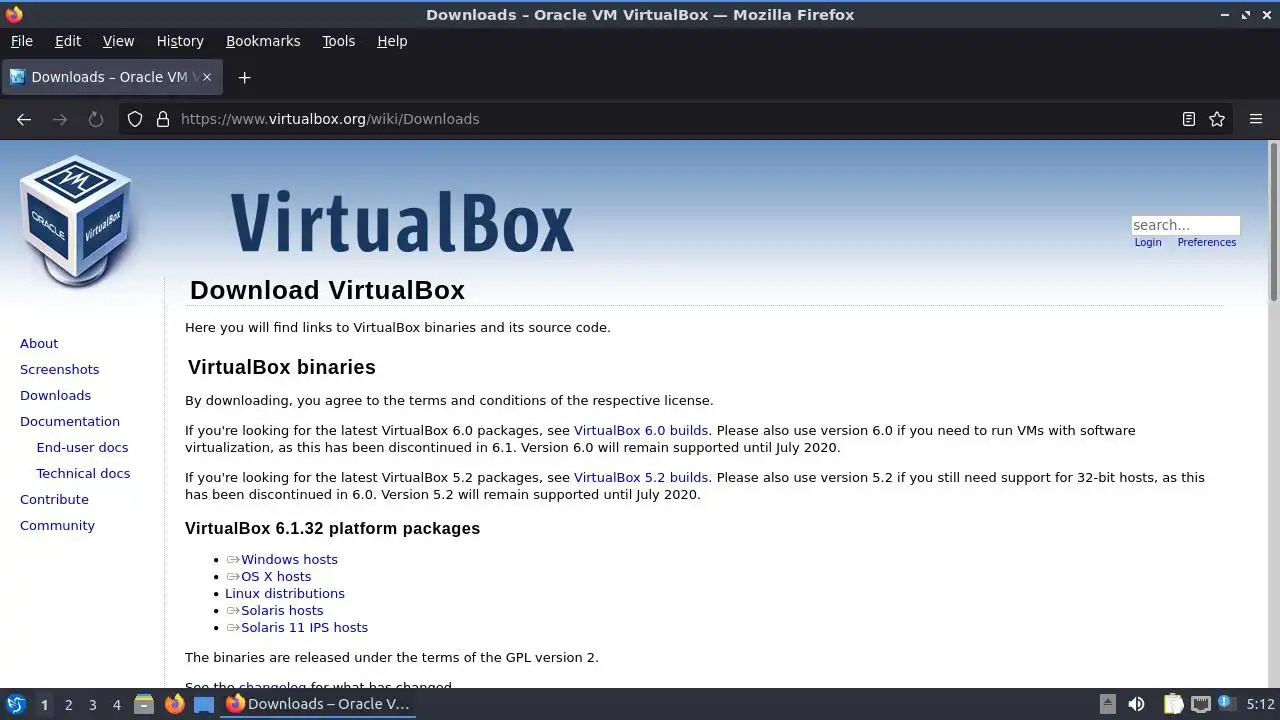Open the Tools menu

[338, 41]
